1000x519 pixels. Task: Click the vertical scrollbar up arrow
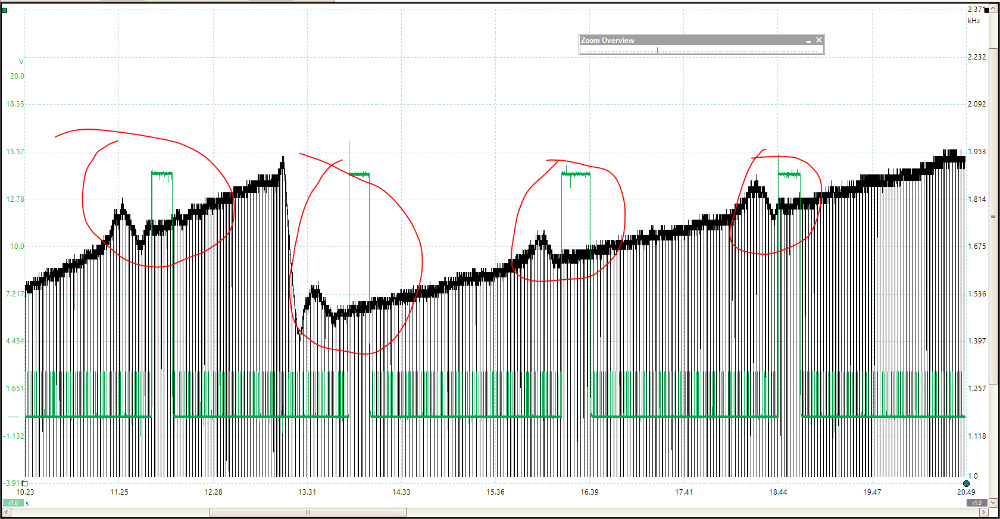993,8
